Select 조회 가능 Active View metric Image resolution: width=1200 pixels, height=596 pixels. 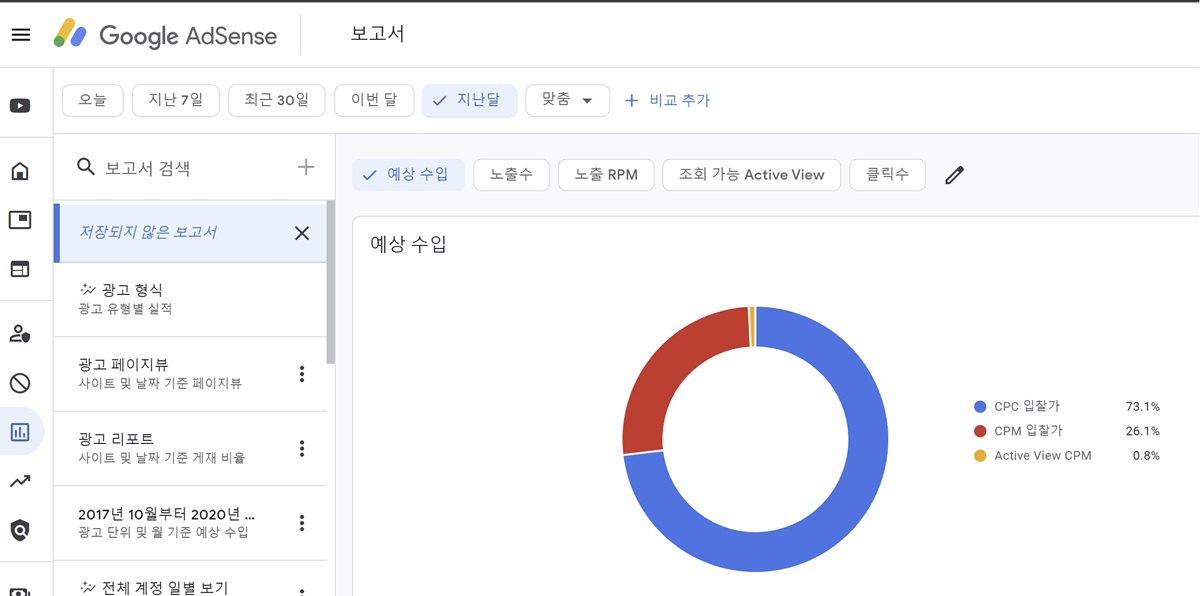coord(751,174)
